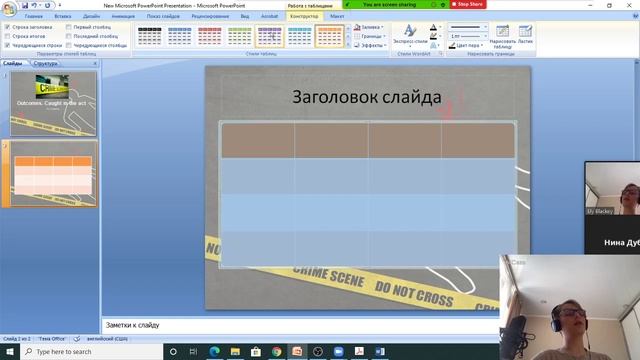
Task: Open the WordArt styles dialog launcher
Action: (441, 54)
